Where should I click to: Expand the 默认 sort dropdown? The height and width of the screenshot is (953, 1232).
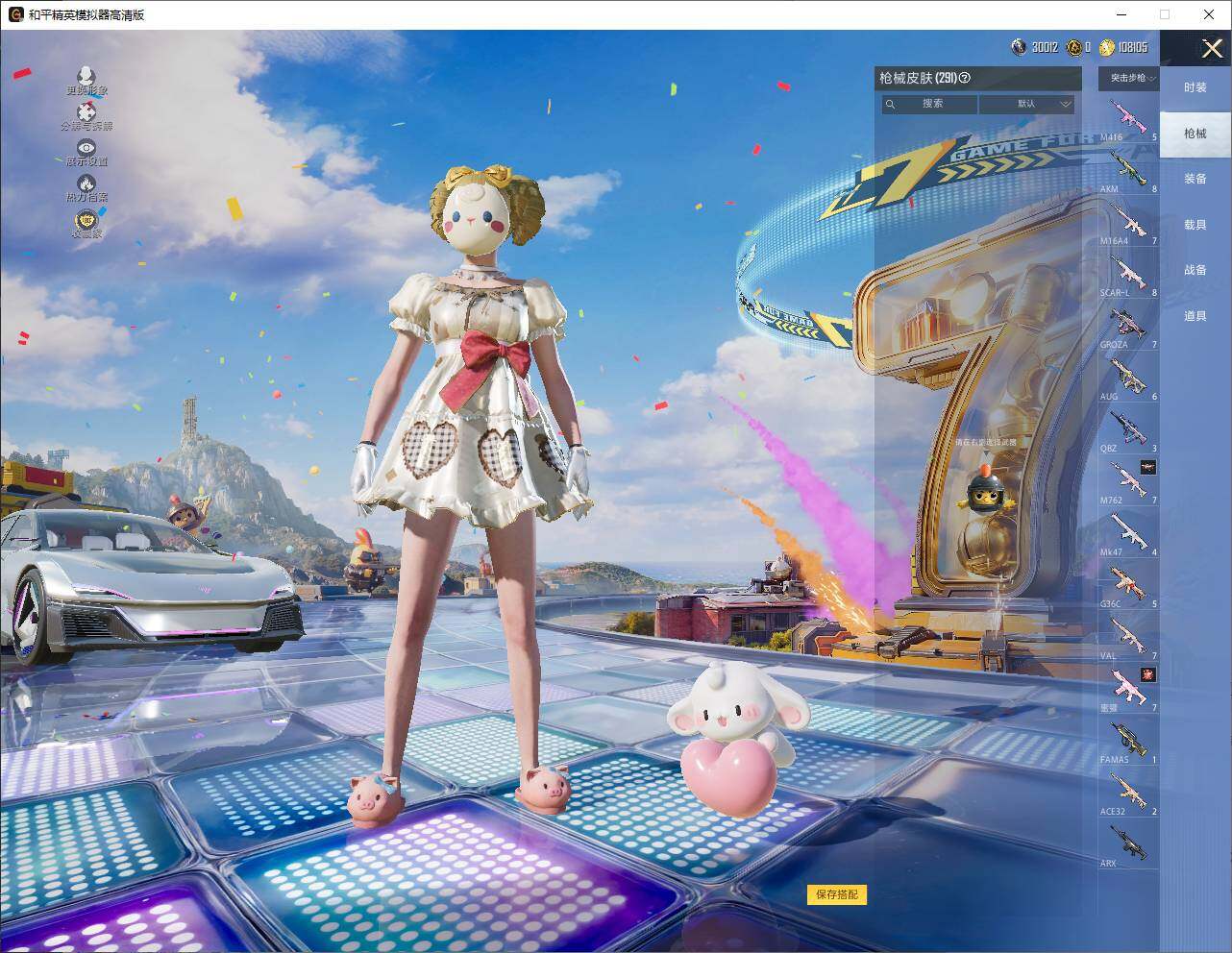[1026, 104]
